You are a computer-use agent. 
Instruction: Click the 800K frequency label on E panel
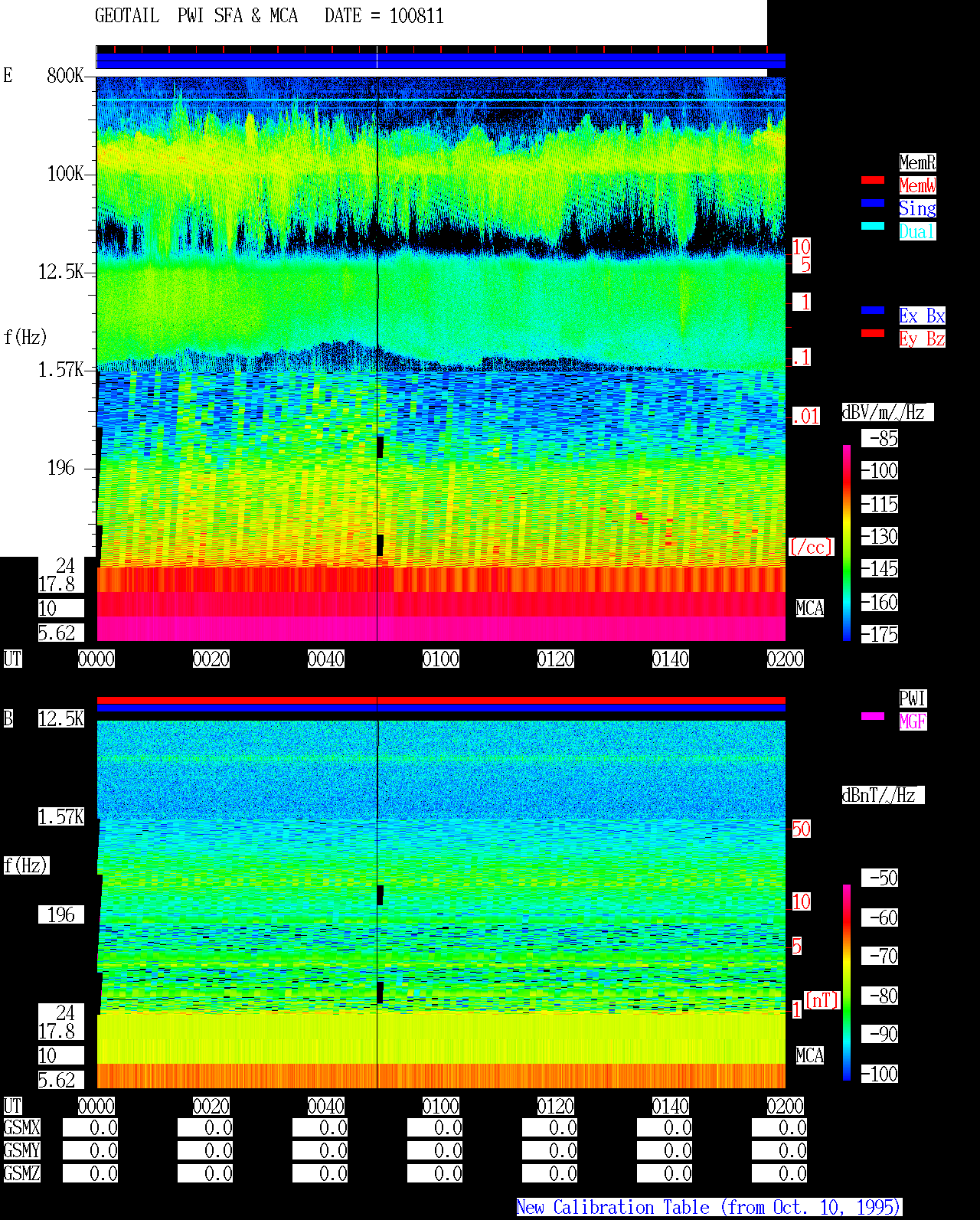pyautogui.click(x=65, y=75)
